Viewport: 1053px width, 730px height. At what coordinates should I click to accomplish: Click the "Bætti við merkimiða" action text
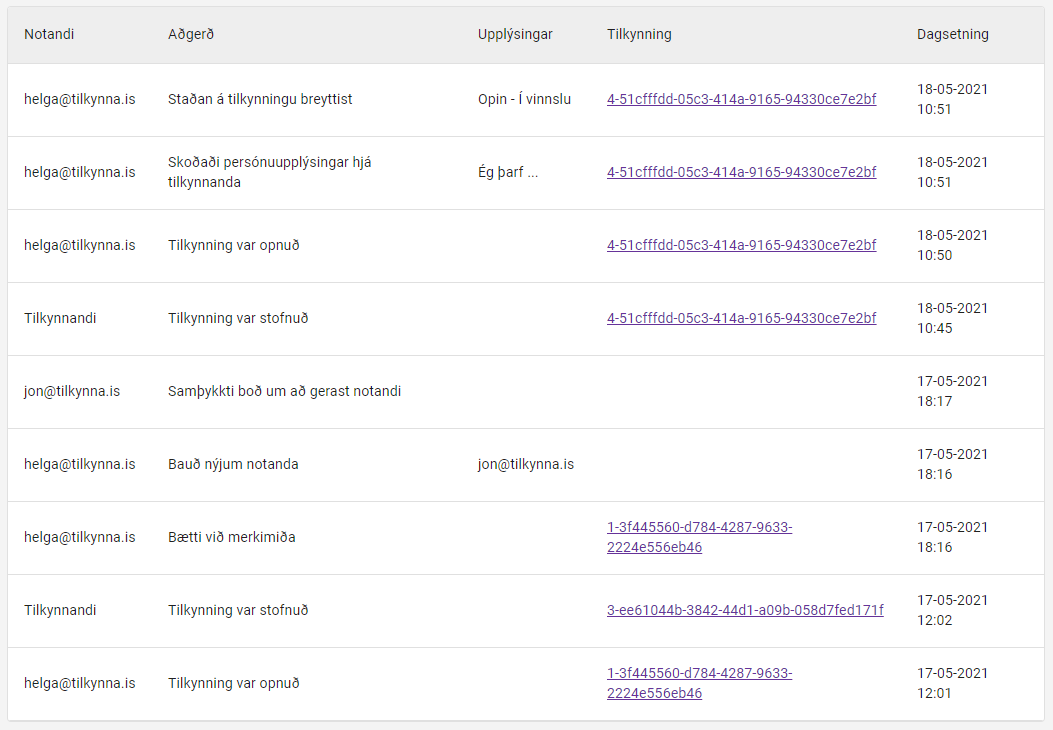click(231, 537)
